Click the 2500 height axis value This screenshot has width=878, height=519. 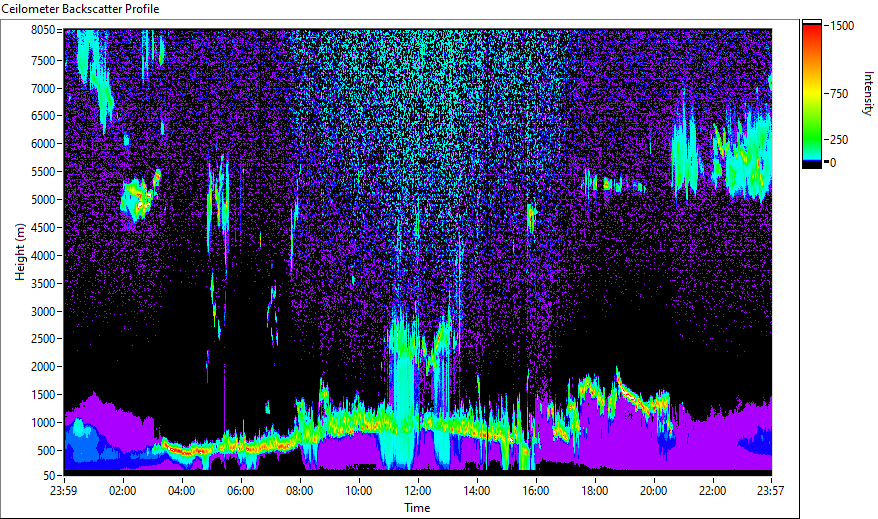[43, 339]
